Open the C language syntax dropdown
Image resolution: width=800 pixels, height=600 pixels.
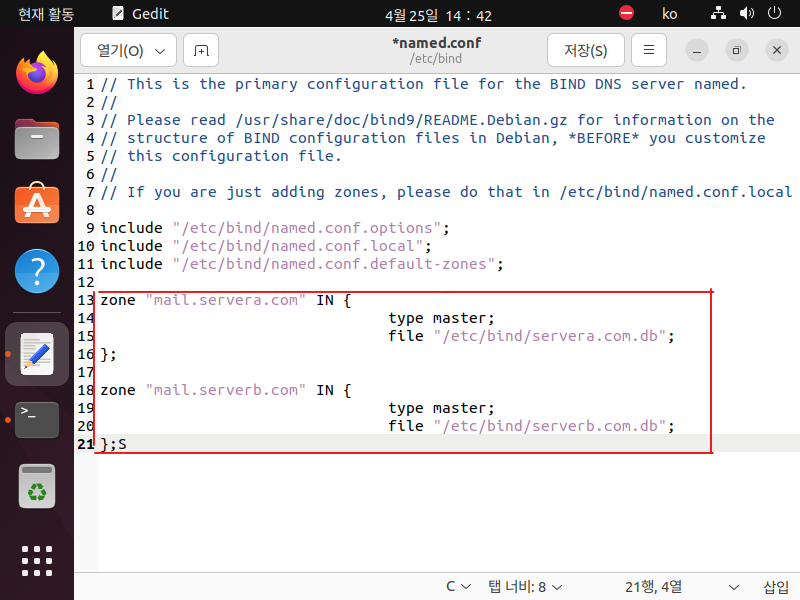[x=458, y=586]
